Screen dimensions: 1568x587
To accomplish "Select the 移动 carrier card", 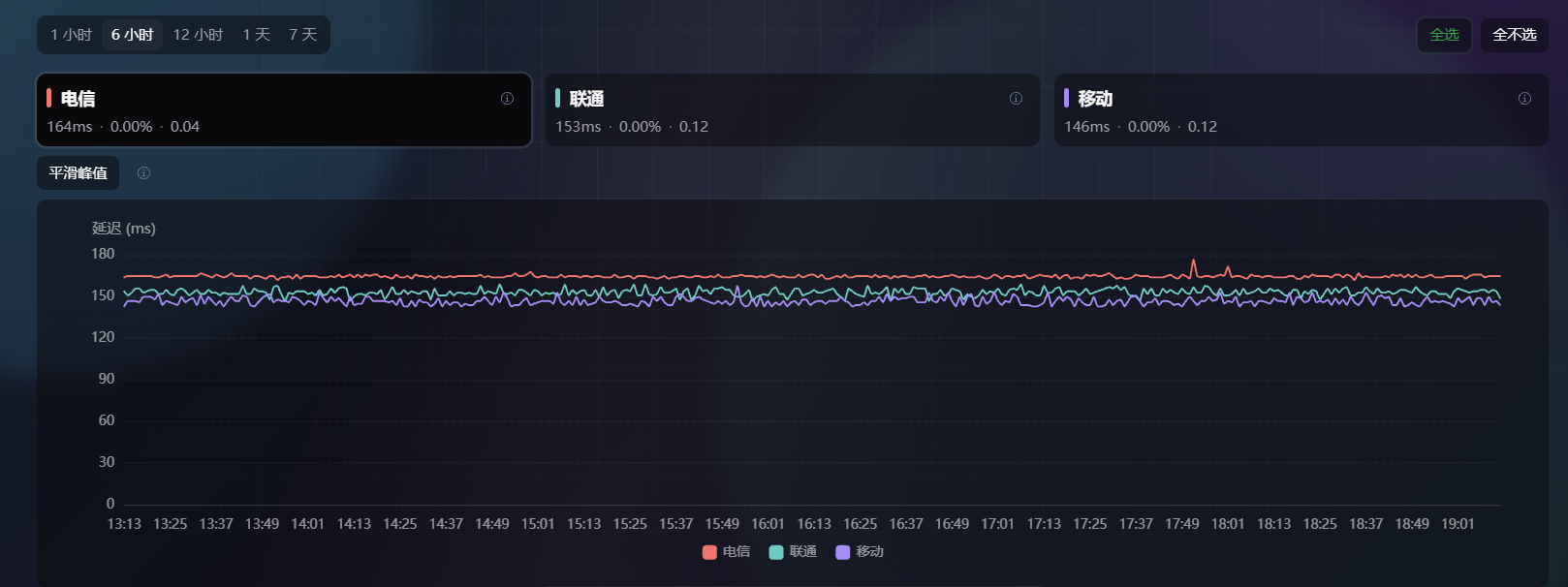I will tap(1301, 110).
